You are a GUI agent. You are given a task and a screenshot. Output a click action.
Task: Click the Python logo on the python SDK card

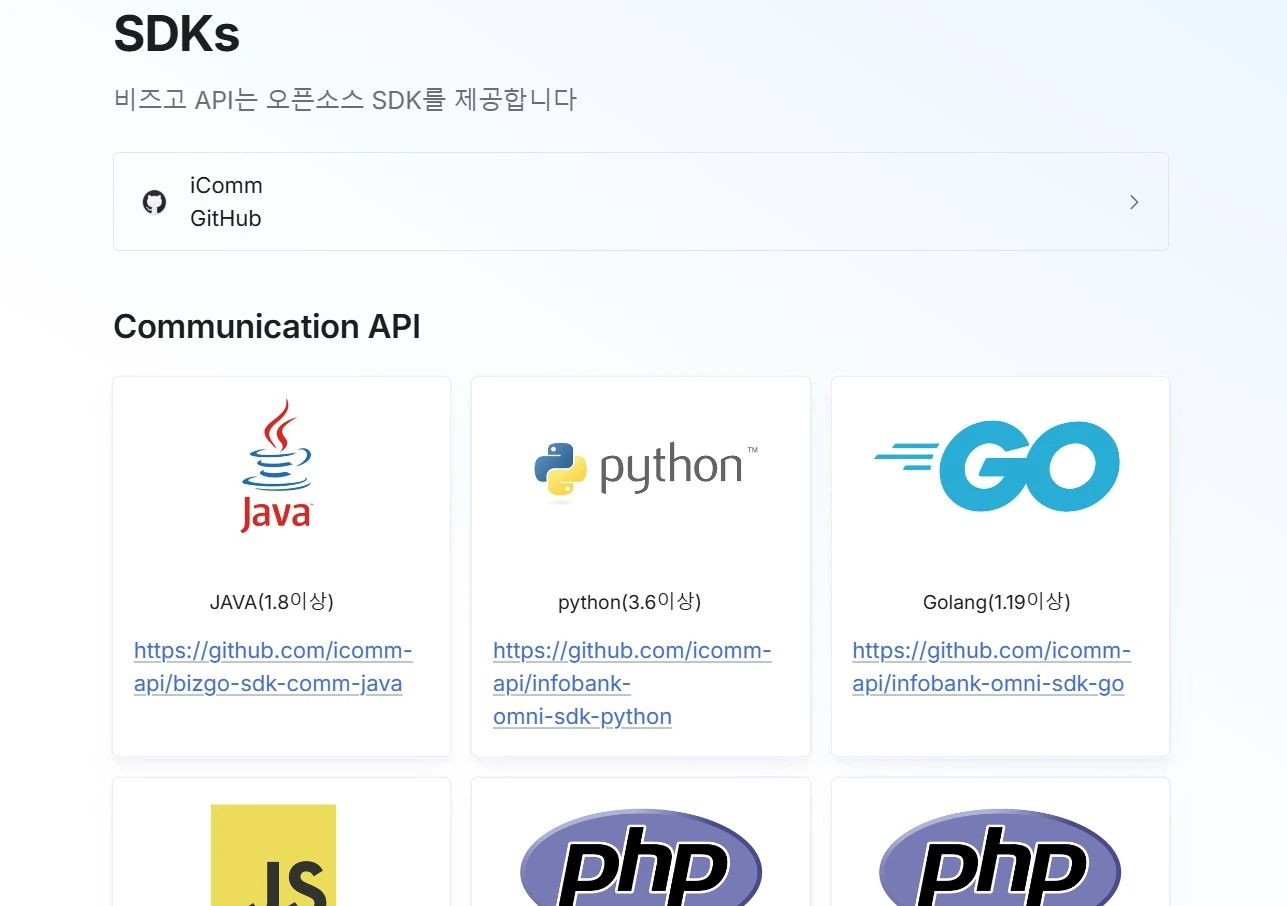[x=640, y=464]
